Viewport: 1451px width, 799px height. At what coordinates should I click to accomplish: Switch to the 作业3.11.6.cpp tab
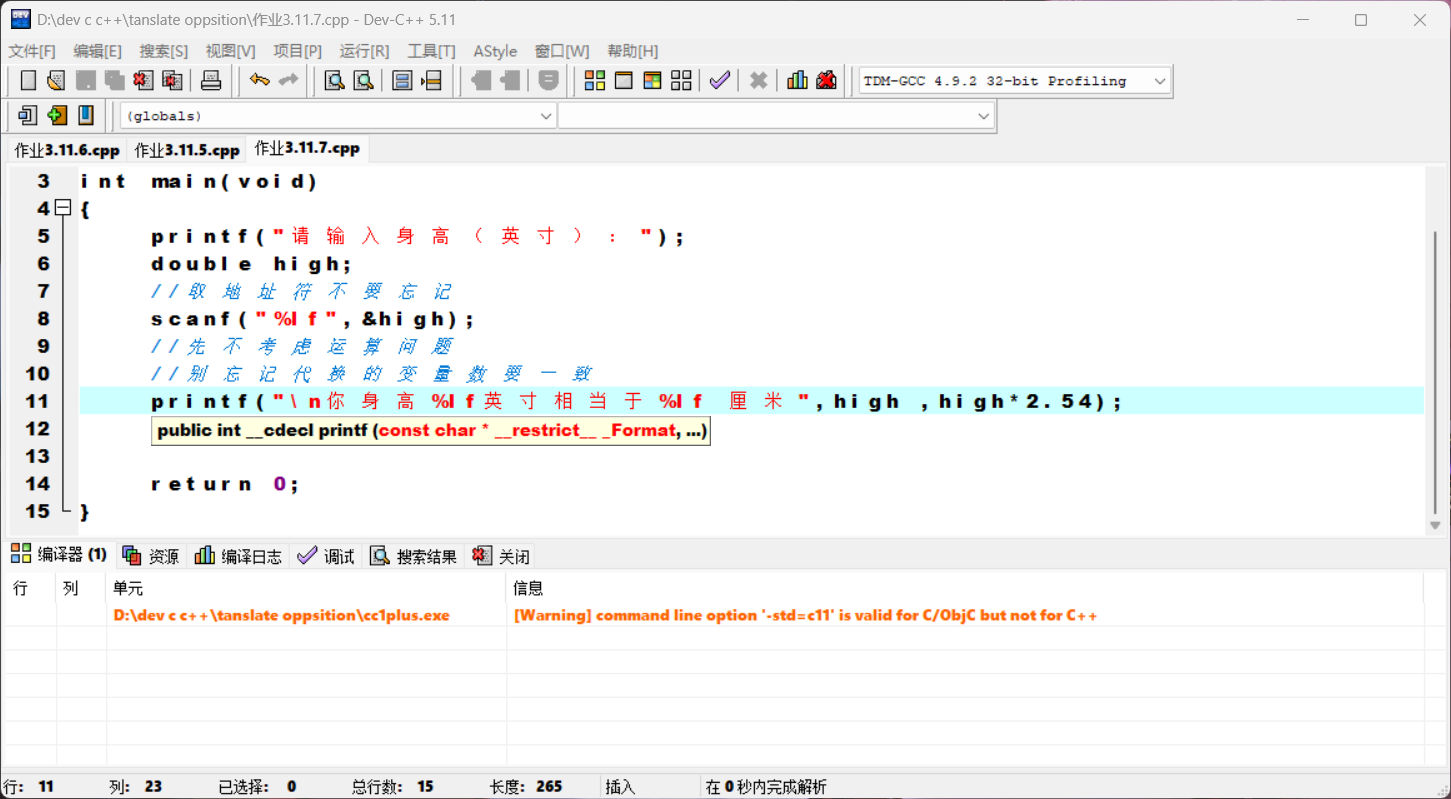(x=67, y=150)
